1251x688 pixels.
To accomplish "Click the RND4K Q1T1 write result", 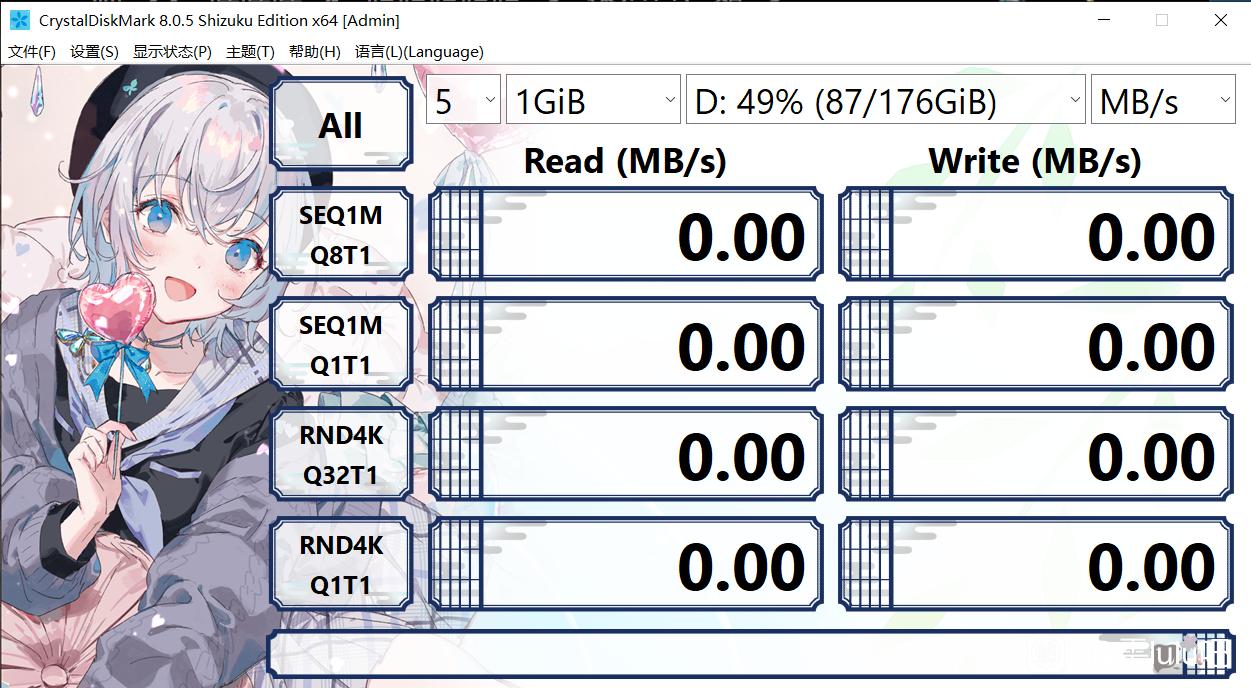I will point(1036,564).
